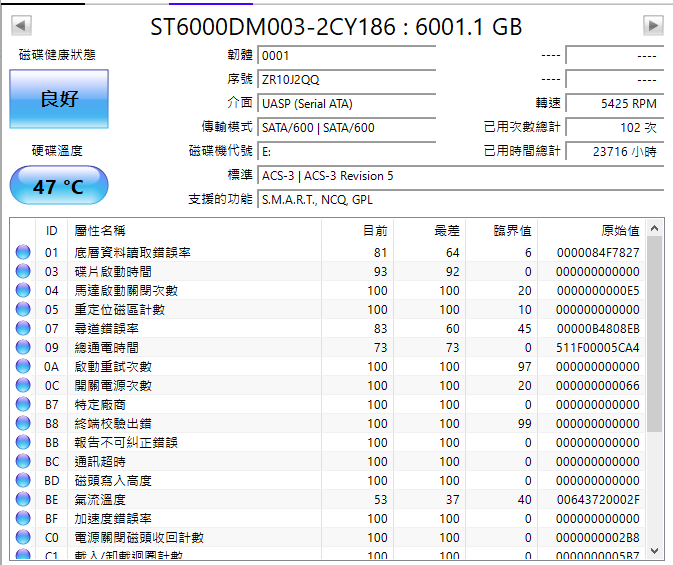Image resolution: width=673 pixels, height=565 pixels.
Task: Click the features field S.M.A.R.T., NCQ, GPL
Action: coord(461,200)
